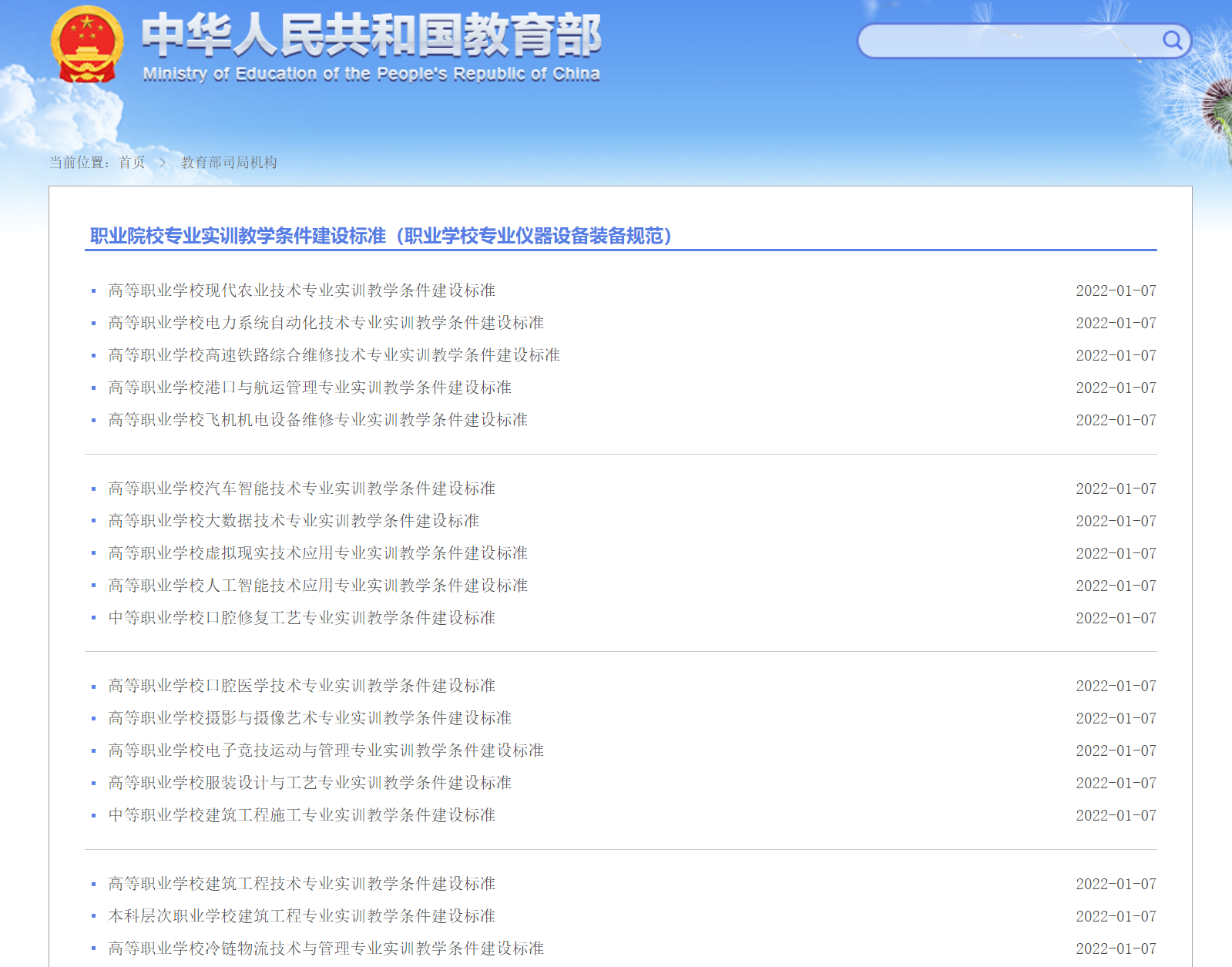Open the Ministry of Education title banner
The width and height of the screenshot is (1232, 967).
[x=371, y=48]
